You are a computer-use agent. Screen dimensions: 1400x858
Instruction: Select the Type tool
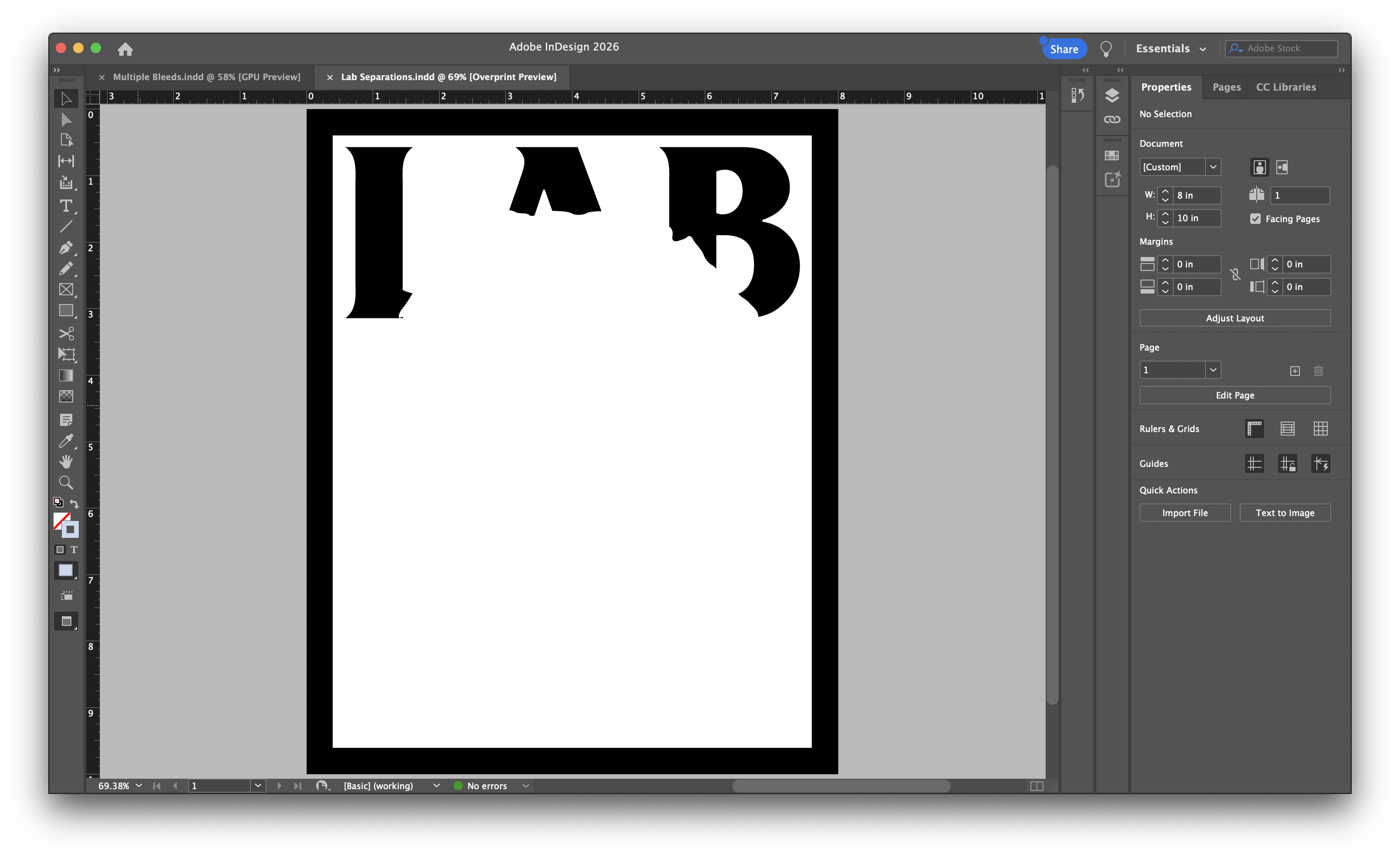pyautogui.click(x=66, y=206)
